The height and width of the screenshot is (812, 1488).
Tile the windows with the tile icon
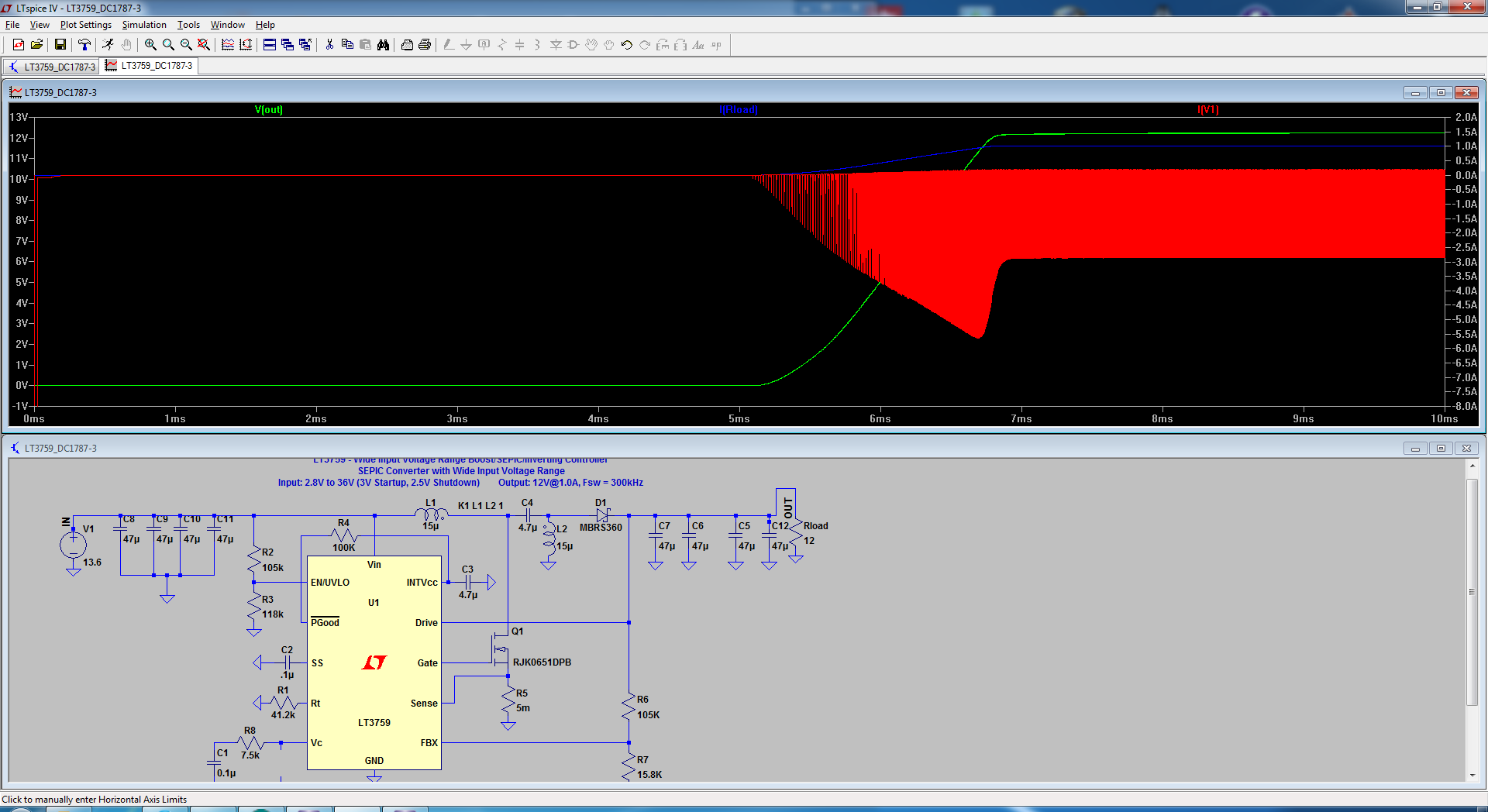(270, 45)
